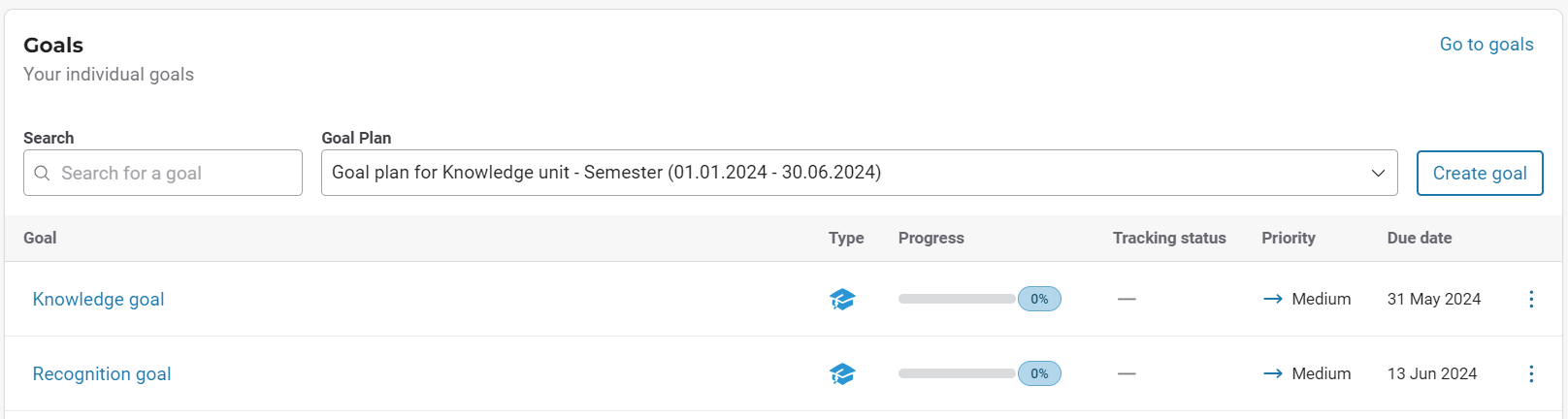Click the Progress column header
This screenshot has height=419, width=1568.
click(931, 239)
